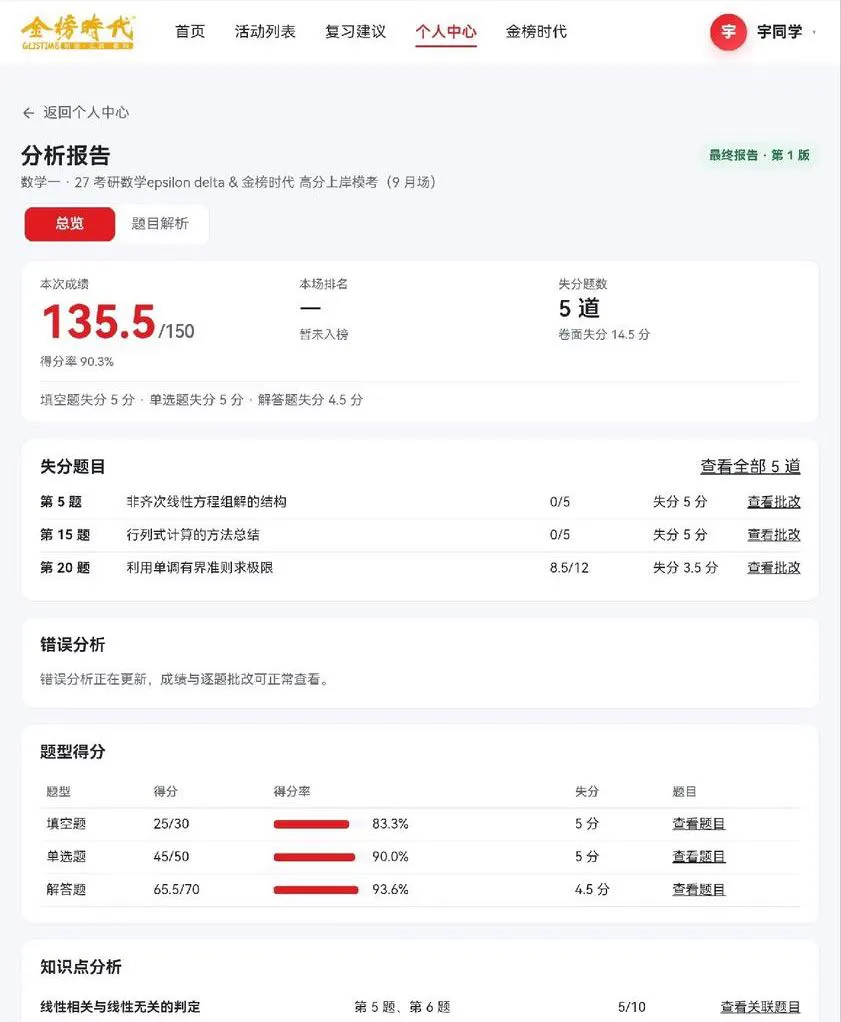
Task: Click the 第 5 题、第 6 题 text
Action: (402, 1007)
